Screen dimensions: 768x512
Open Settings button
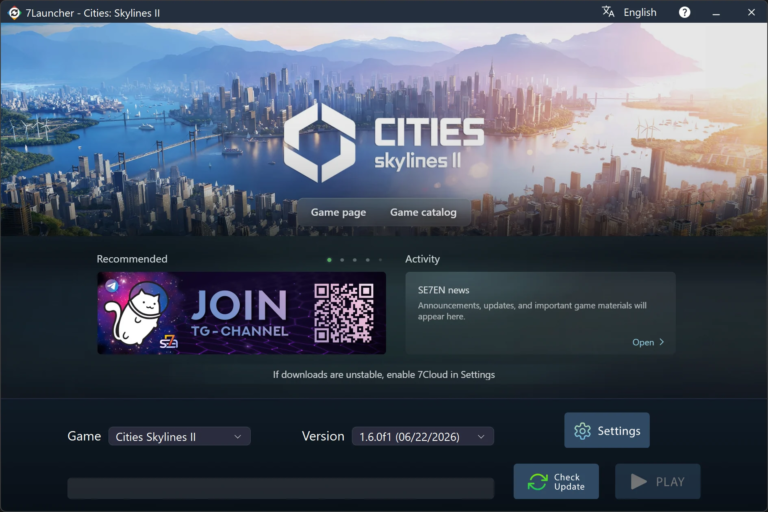coord(607,430)
